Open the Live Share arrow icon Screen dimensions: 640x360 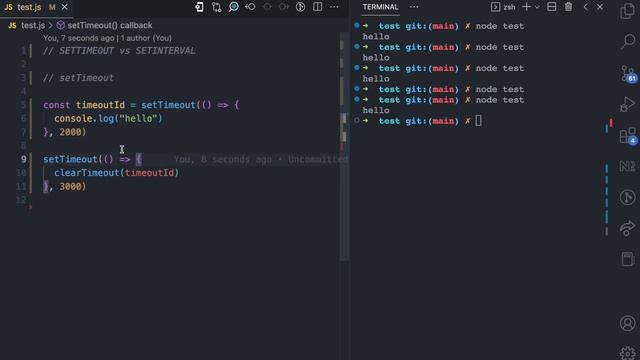coord(627,228)
